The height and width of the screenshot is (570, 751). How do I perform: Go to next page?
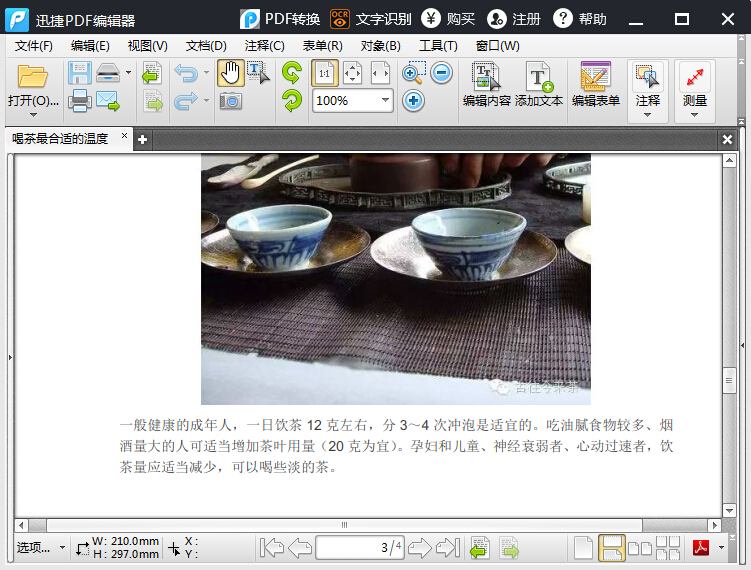420,548
